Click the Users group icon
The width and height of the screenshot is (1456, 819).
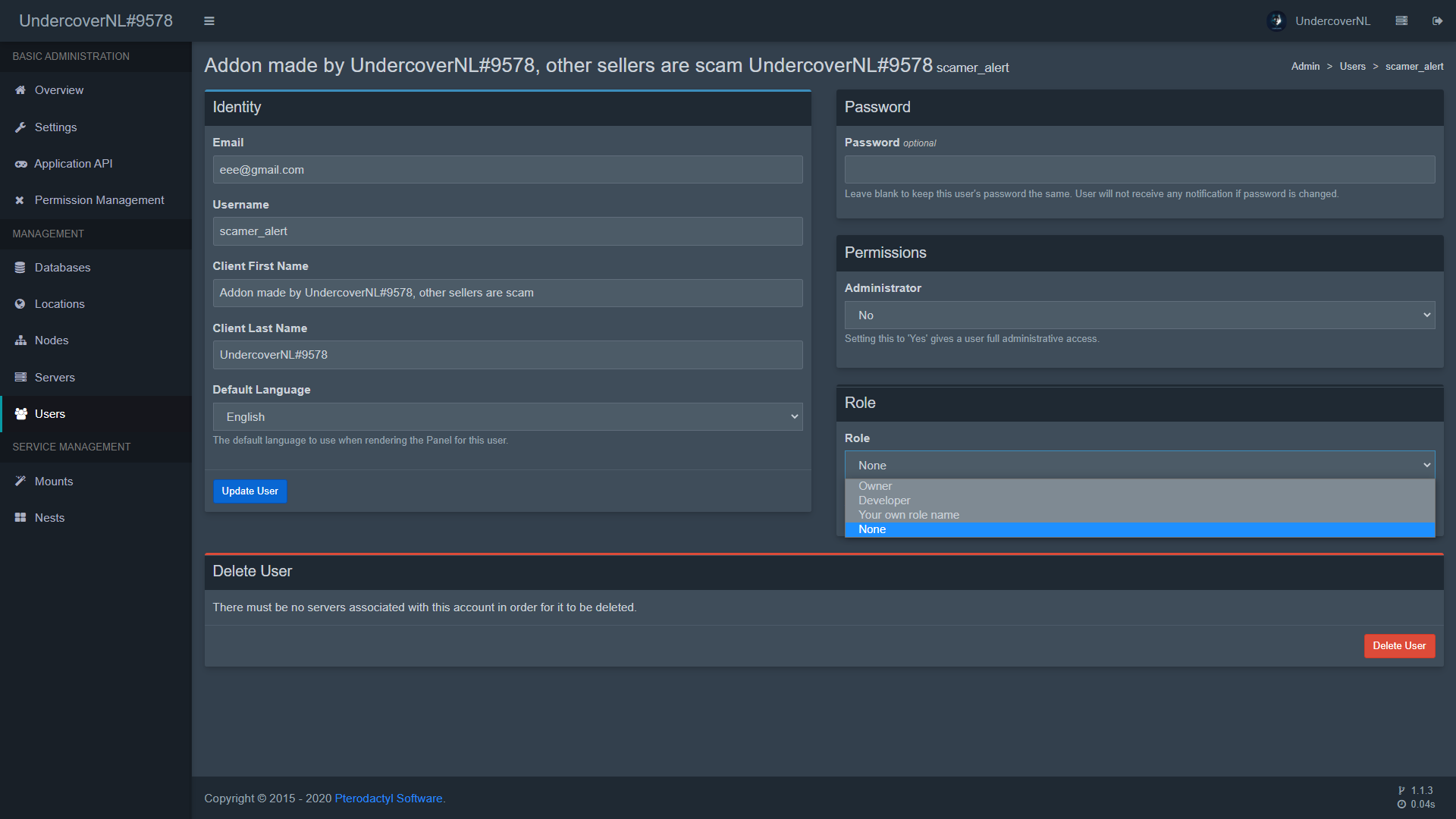tap(20, 414)
